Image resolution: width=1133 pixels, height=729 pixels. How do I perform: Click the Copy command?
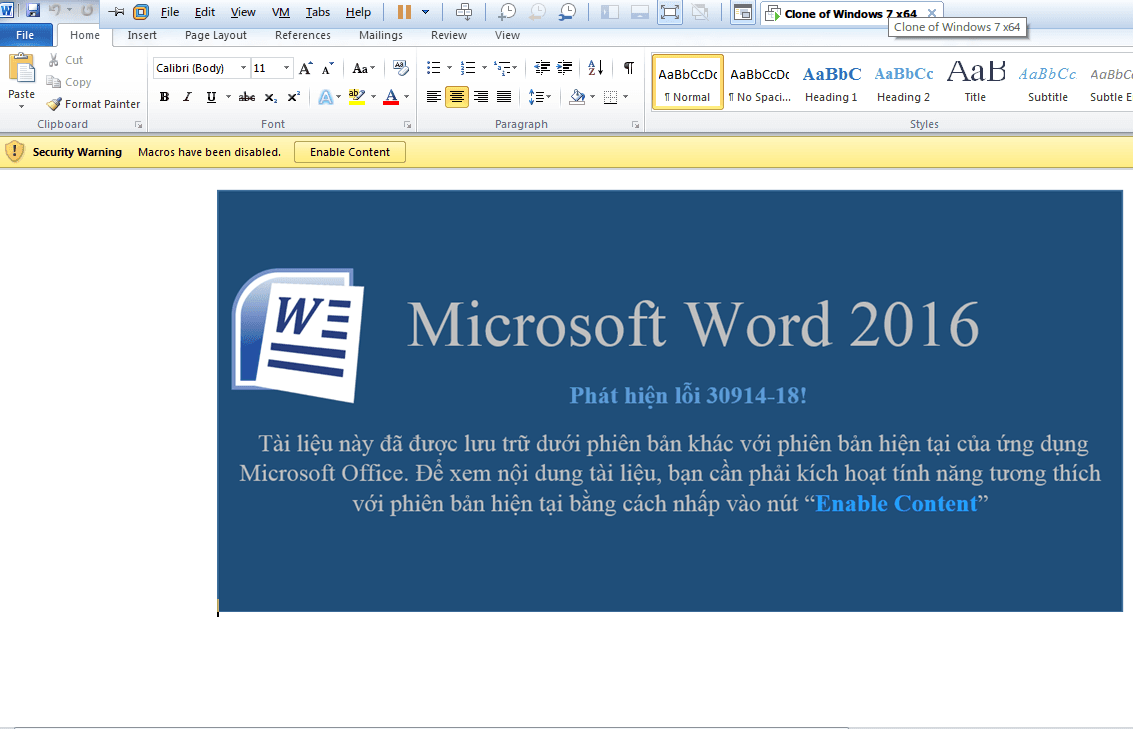69,82
